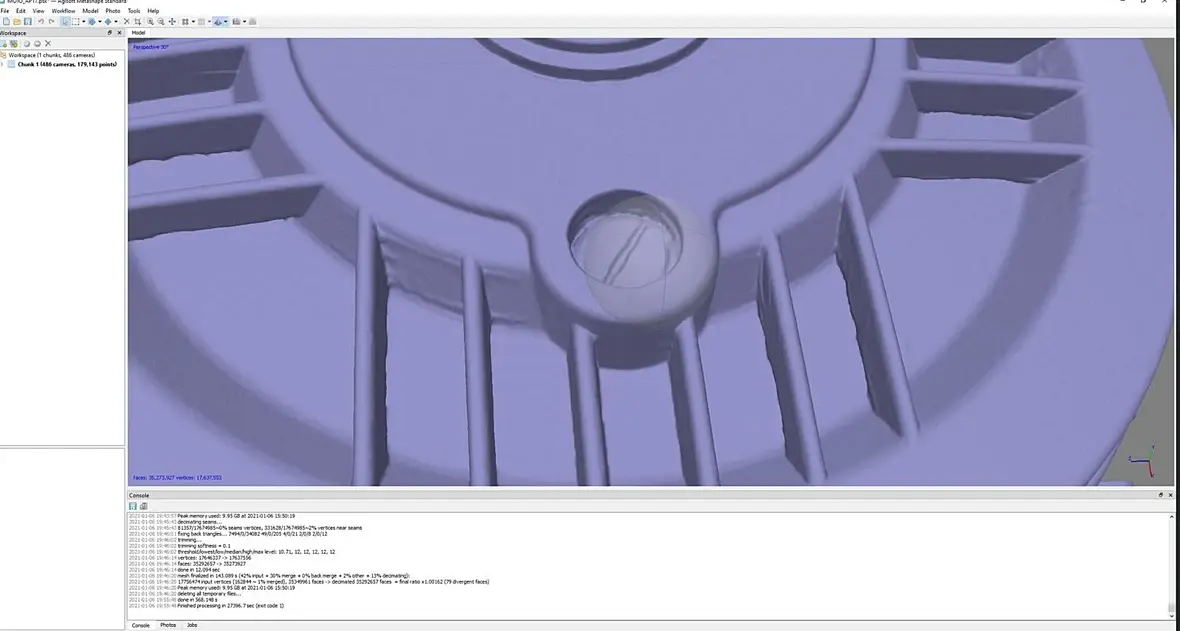Open the Model menu
This screenshot has height=631, width=1180.
click(x=90, y=11)
